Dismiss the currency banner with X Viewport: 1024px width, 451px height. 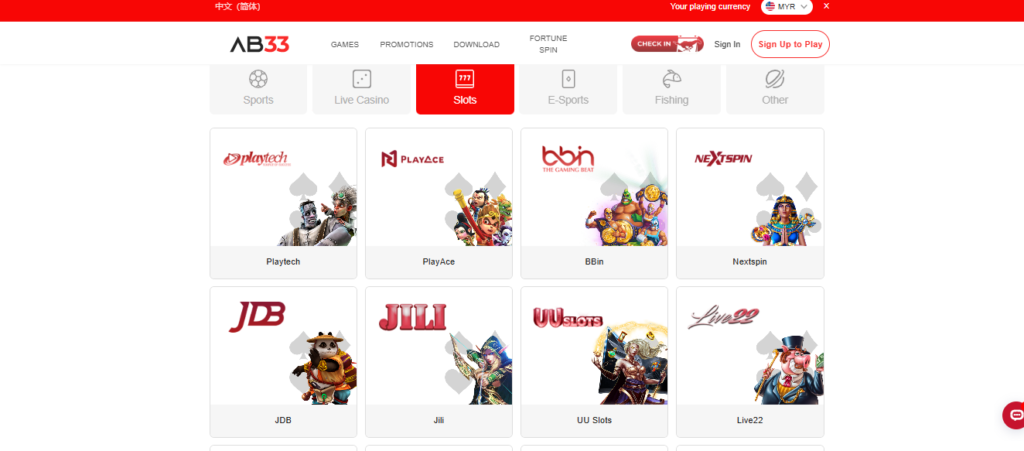[826, 6]
